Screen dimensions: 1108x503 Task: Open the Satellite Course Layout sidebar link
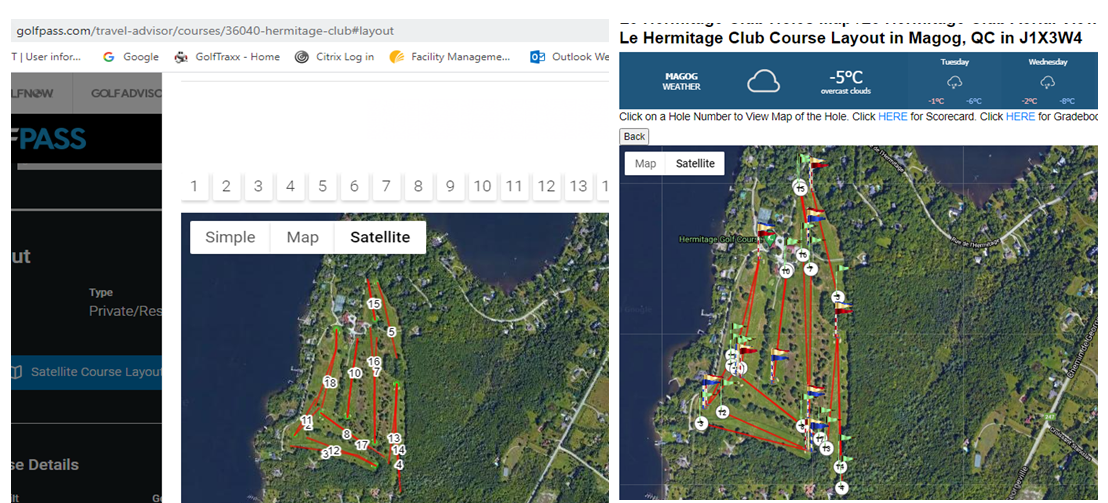86,372
